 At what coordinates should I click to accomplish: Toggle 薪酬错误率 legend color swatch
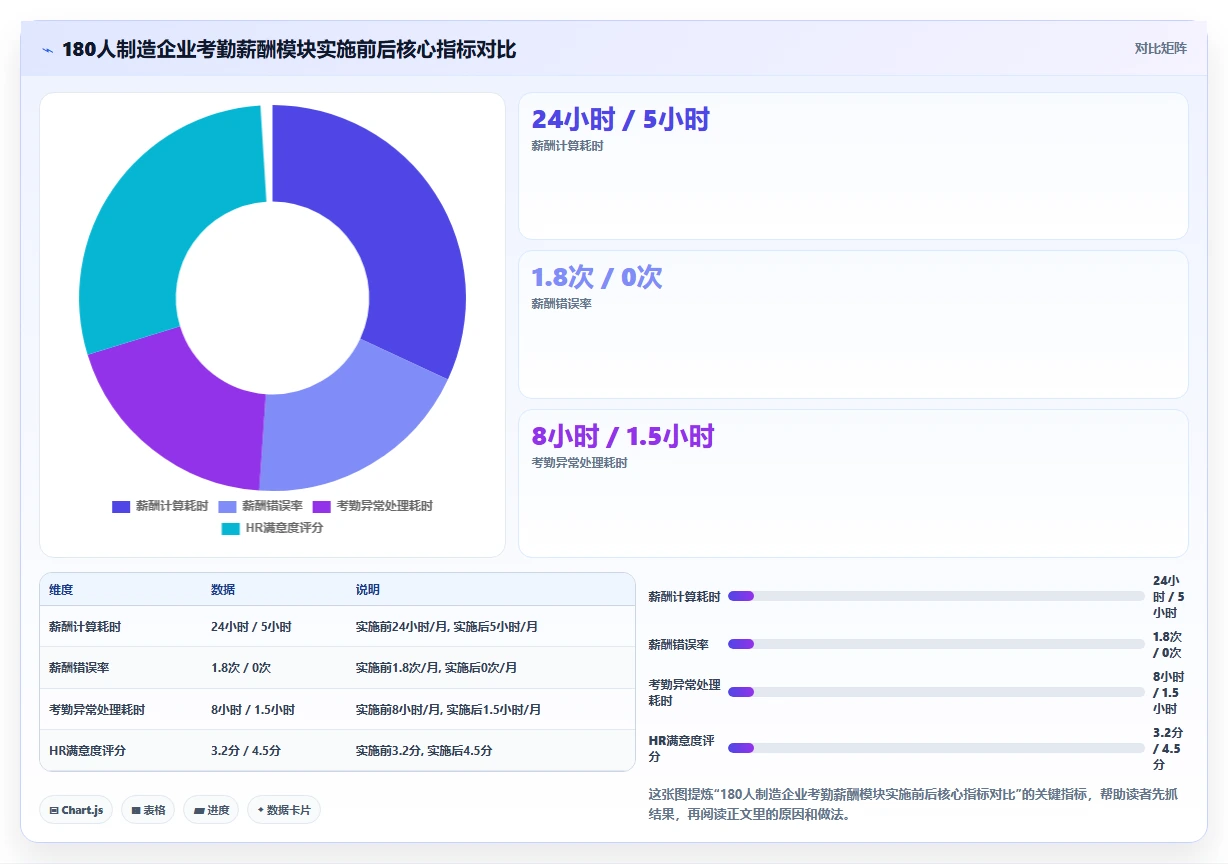click(227, 507)
